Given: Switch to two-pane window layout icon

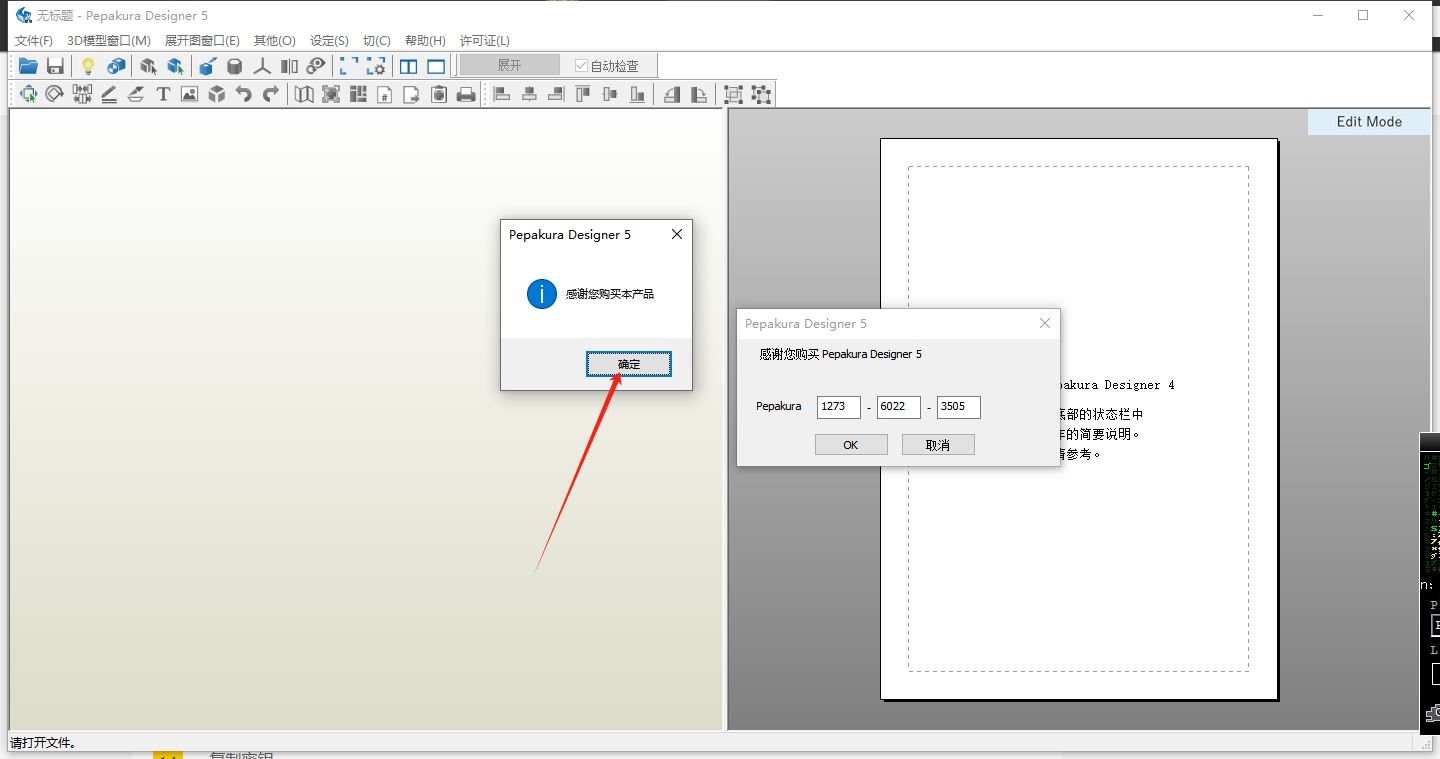Looking at the screenshot, I should pos(409,66).
